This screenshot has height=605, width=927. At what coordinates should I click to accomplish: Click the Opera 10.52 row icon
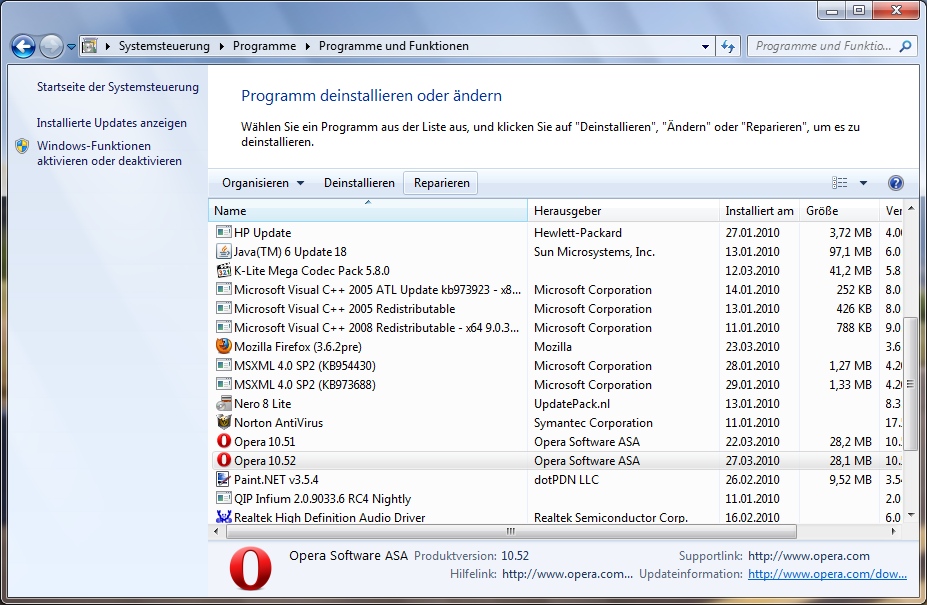(x=223, y=460)
